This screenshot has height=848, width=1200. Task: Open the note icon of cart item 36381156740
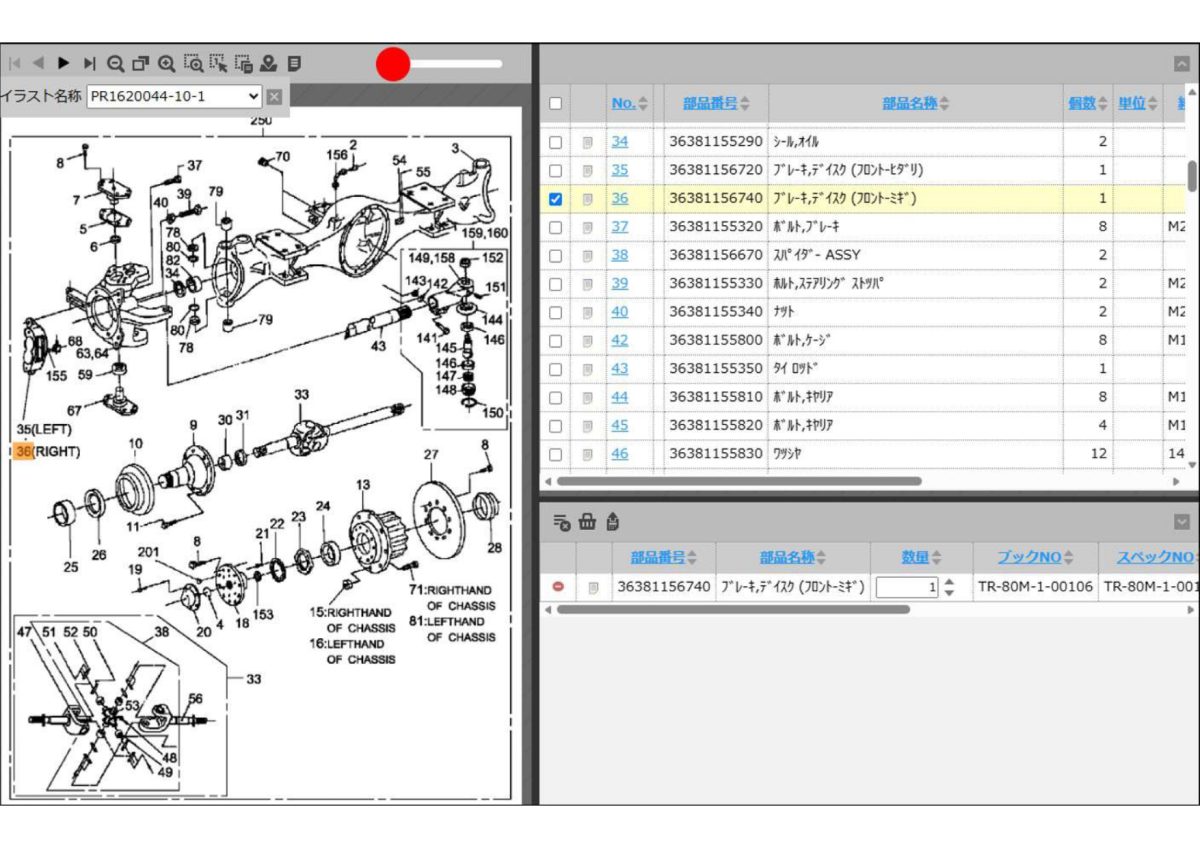(593, 587)
